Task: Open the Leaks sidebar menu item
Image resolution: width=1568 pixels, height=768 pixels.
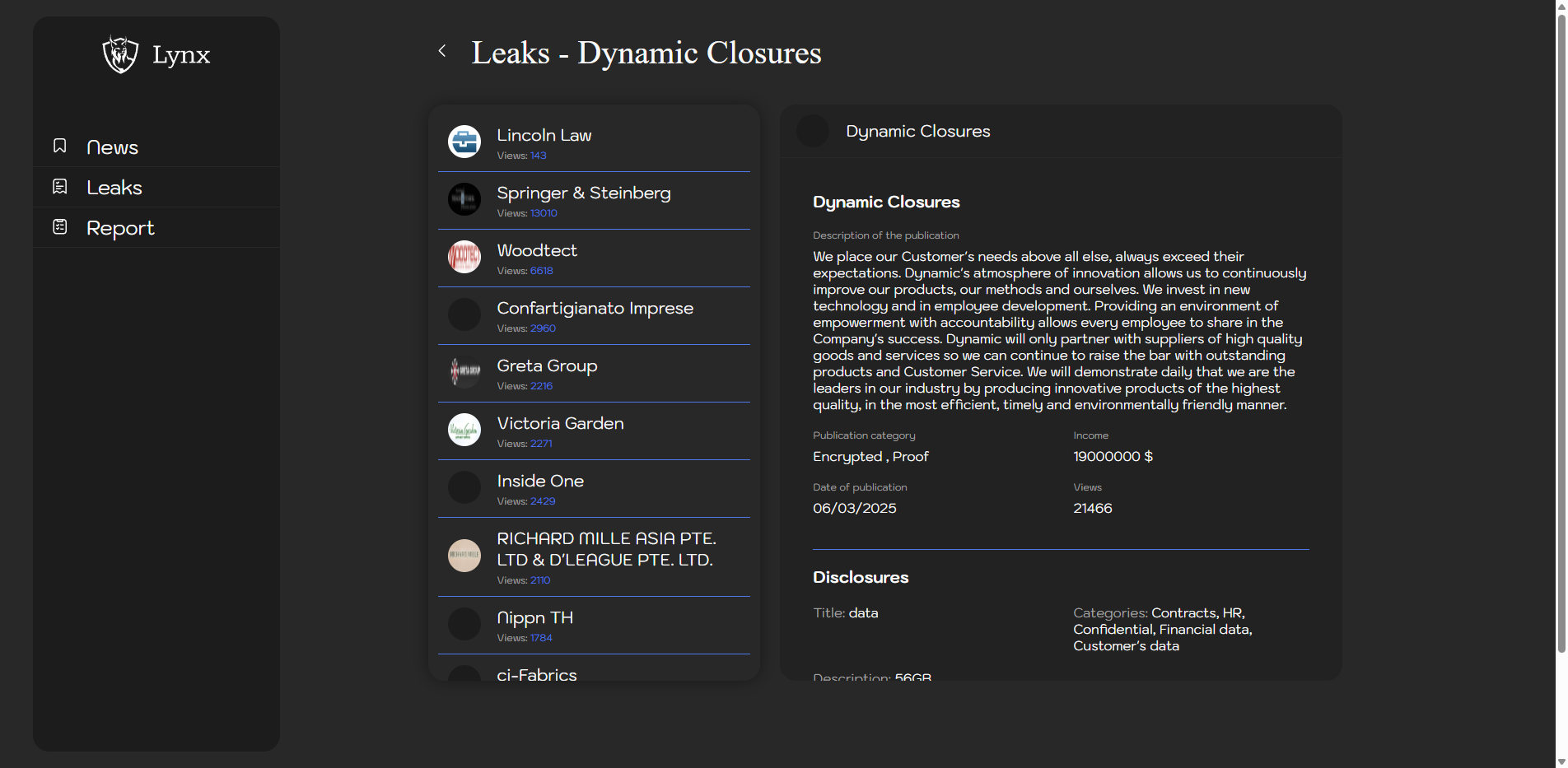Action: pyautogui.click(x=114, y=188)
